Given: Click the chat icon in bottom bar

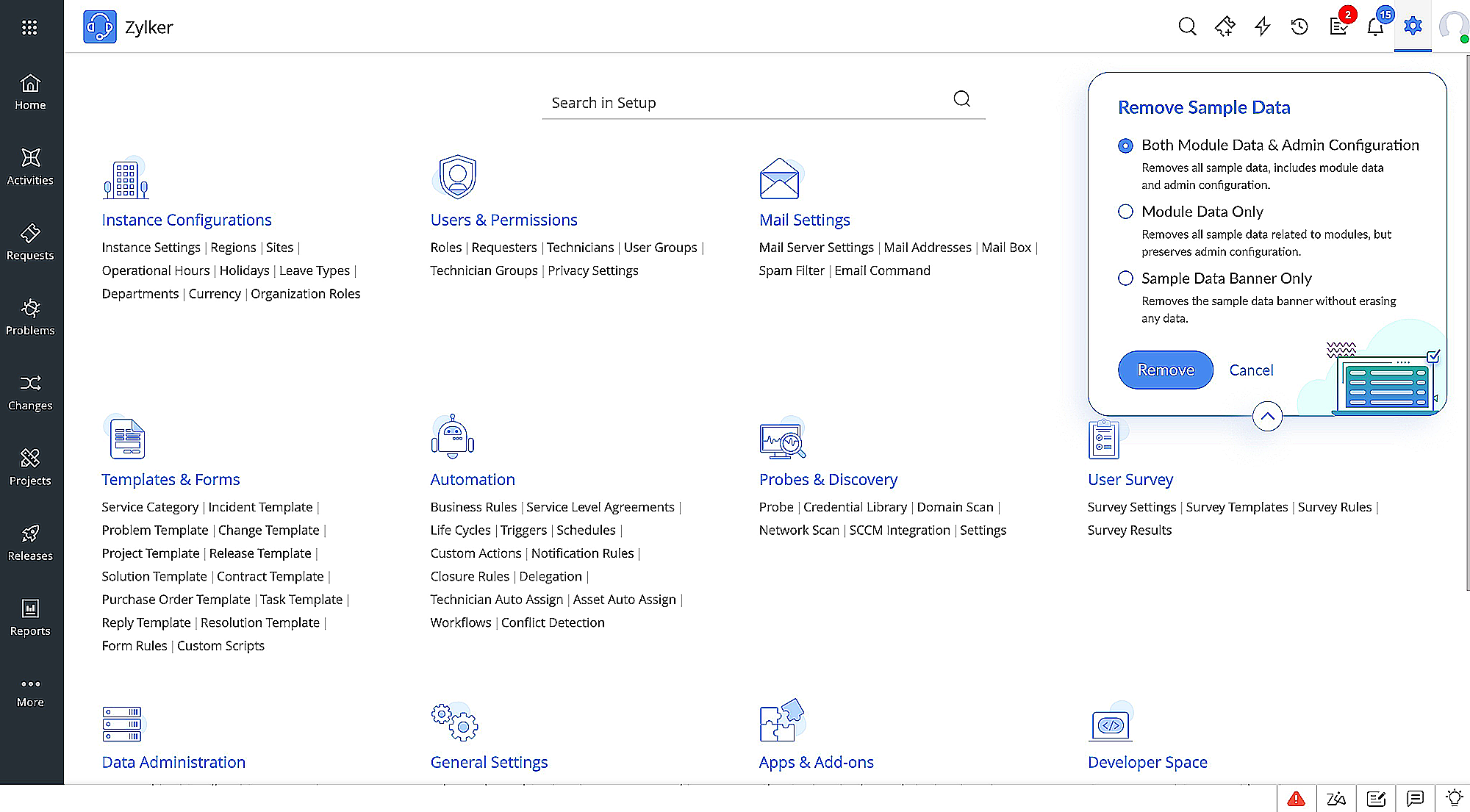Looking at the screenshot, I should [1415, 798].
